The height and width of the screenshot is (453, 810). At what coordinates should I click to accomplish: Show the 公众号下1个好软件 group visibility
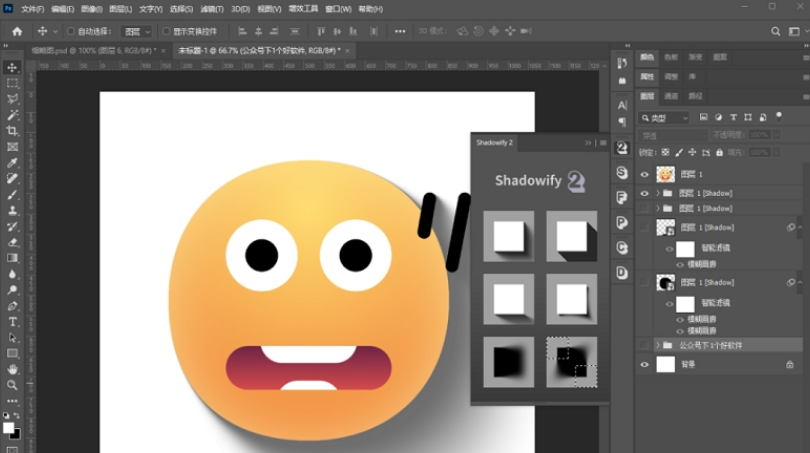coord(644,345)
